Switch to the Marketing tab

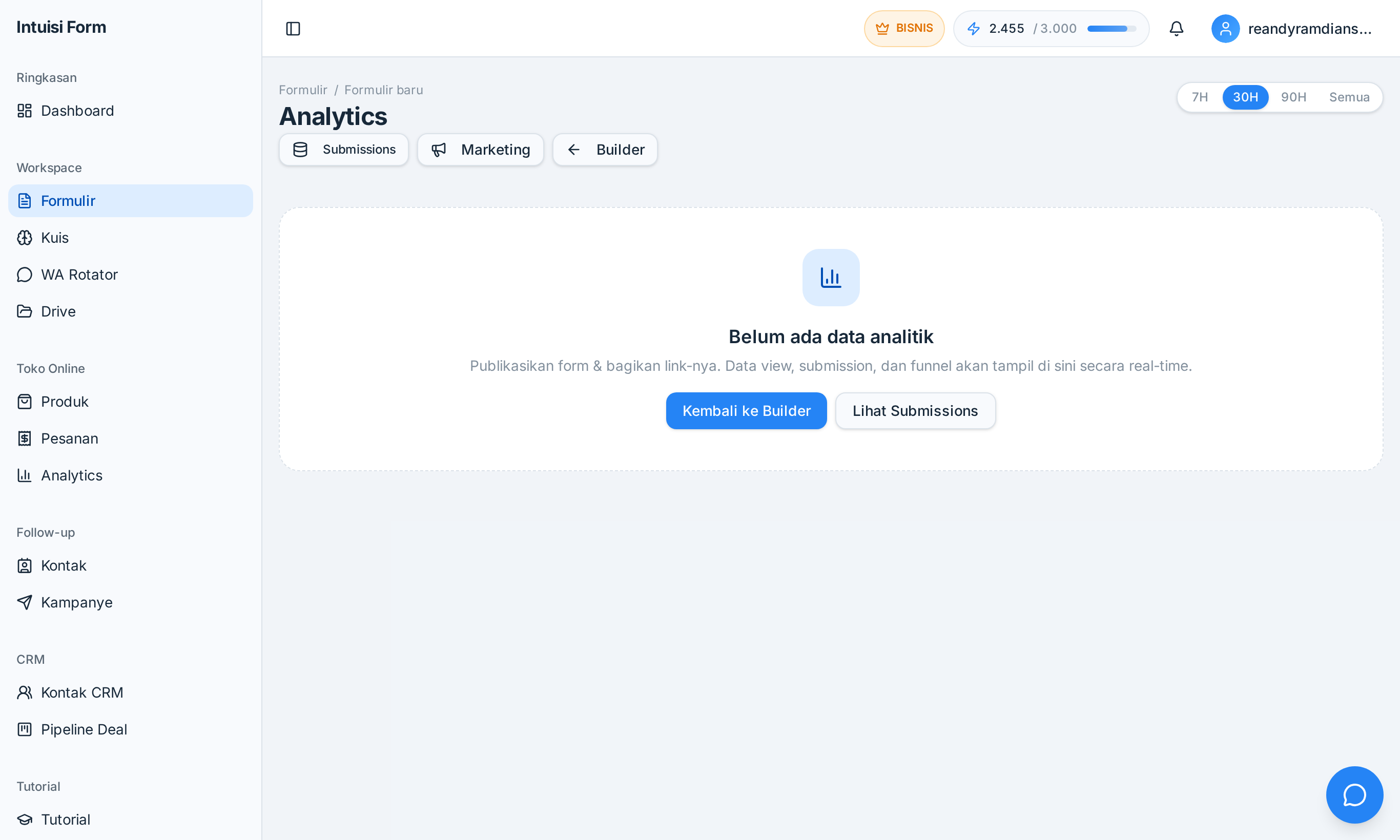480,150
